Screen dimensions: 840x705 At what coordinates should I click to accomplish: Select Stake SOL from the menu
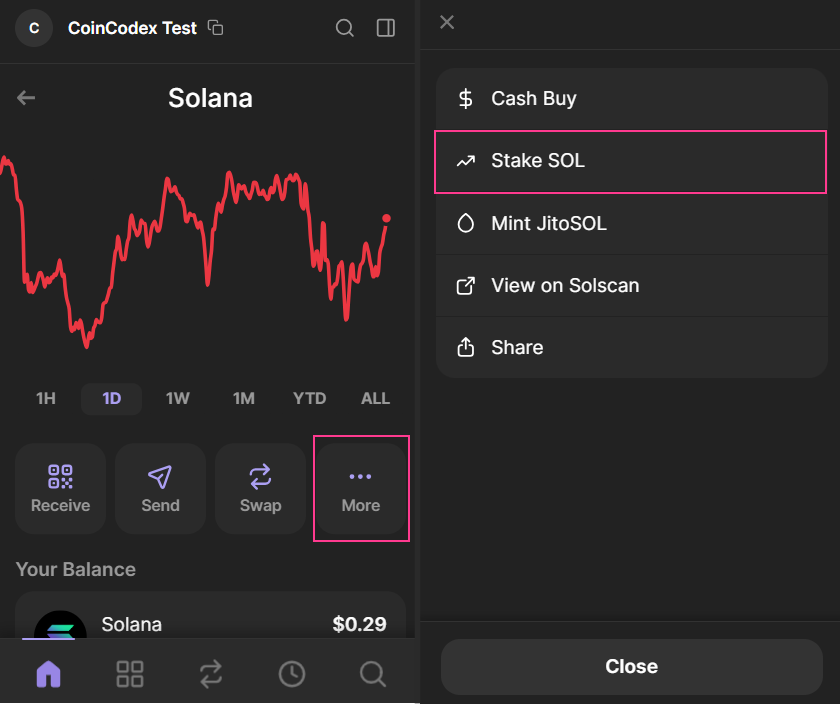[x=631, y=161]
